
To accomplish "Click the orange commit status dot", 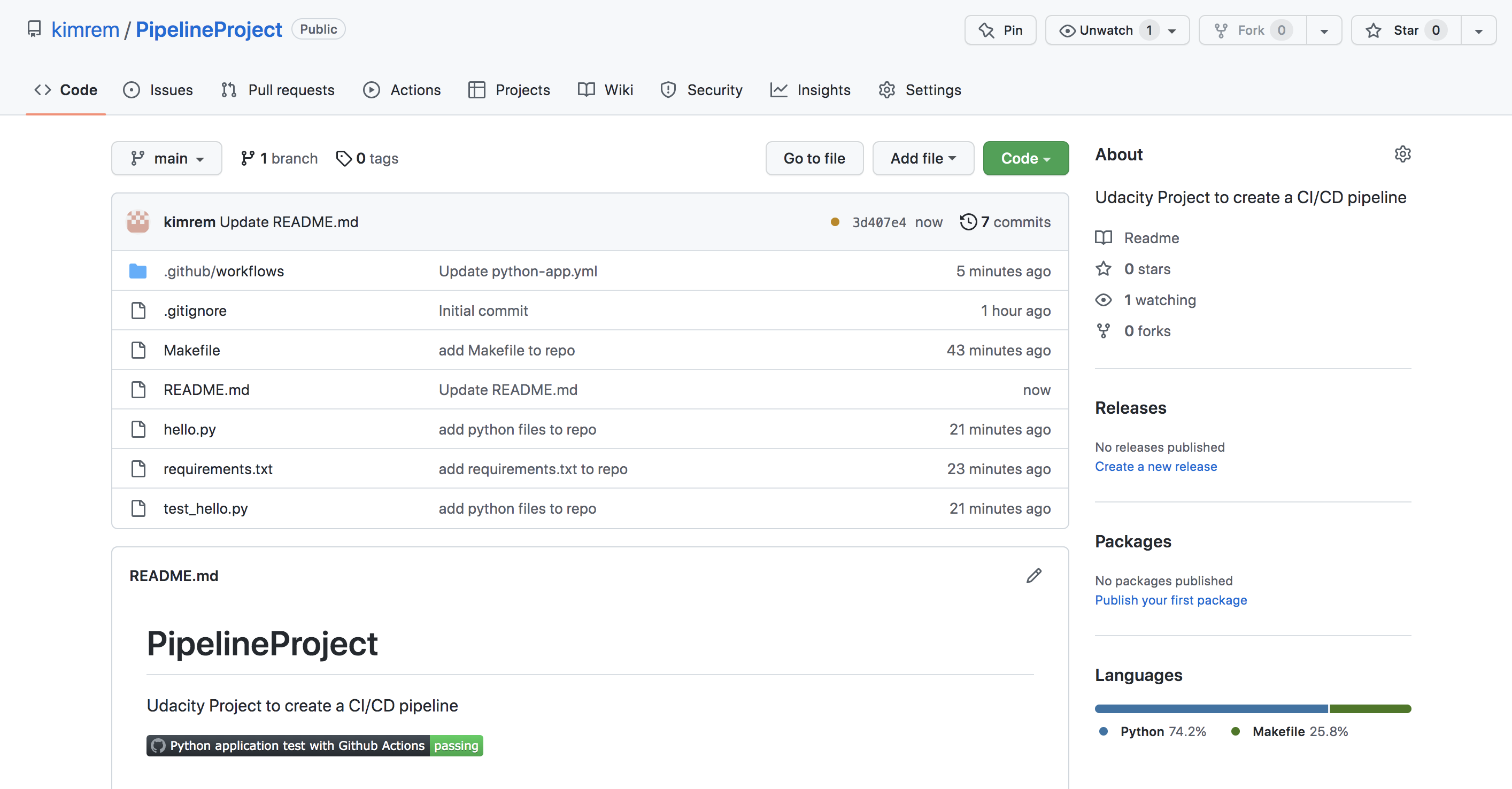I will pos(835,222).
